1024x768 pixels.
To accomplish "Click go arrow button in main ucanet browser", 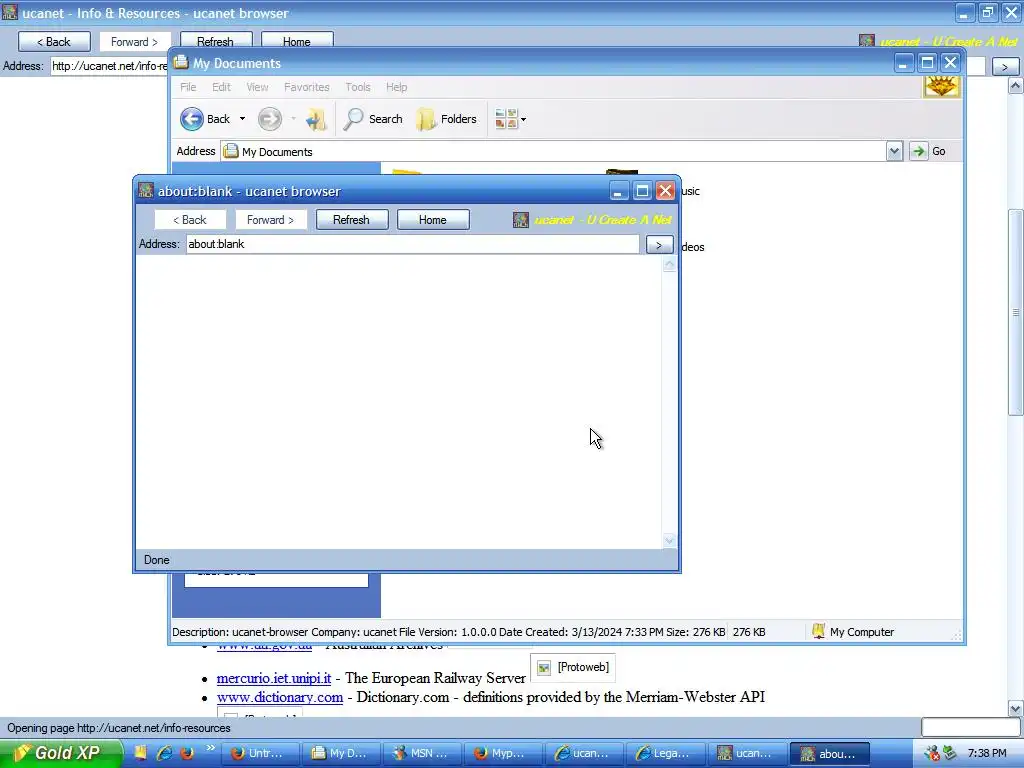I will (1004, 66).
